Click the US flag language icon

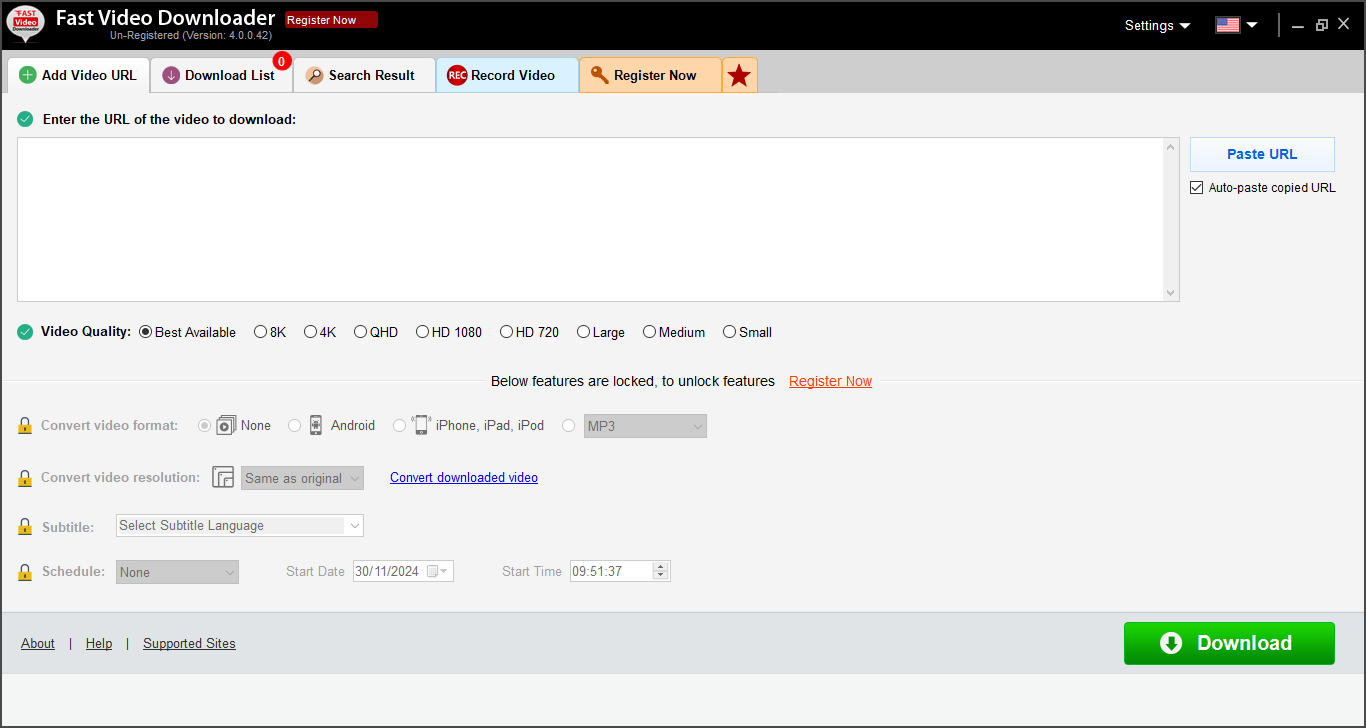click(1228, 25)
